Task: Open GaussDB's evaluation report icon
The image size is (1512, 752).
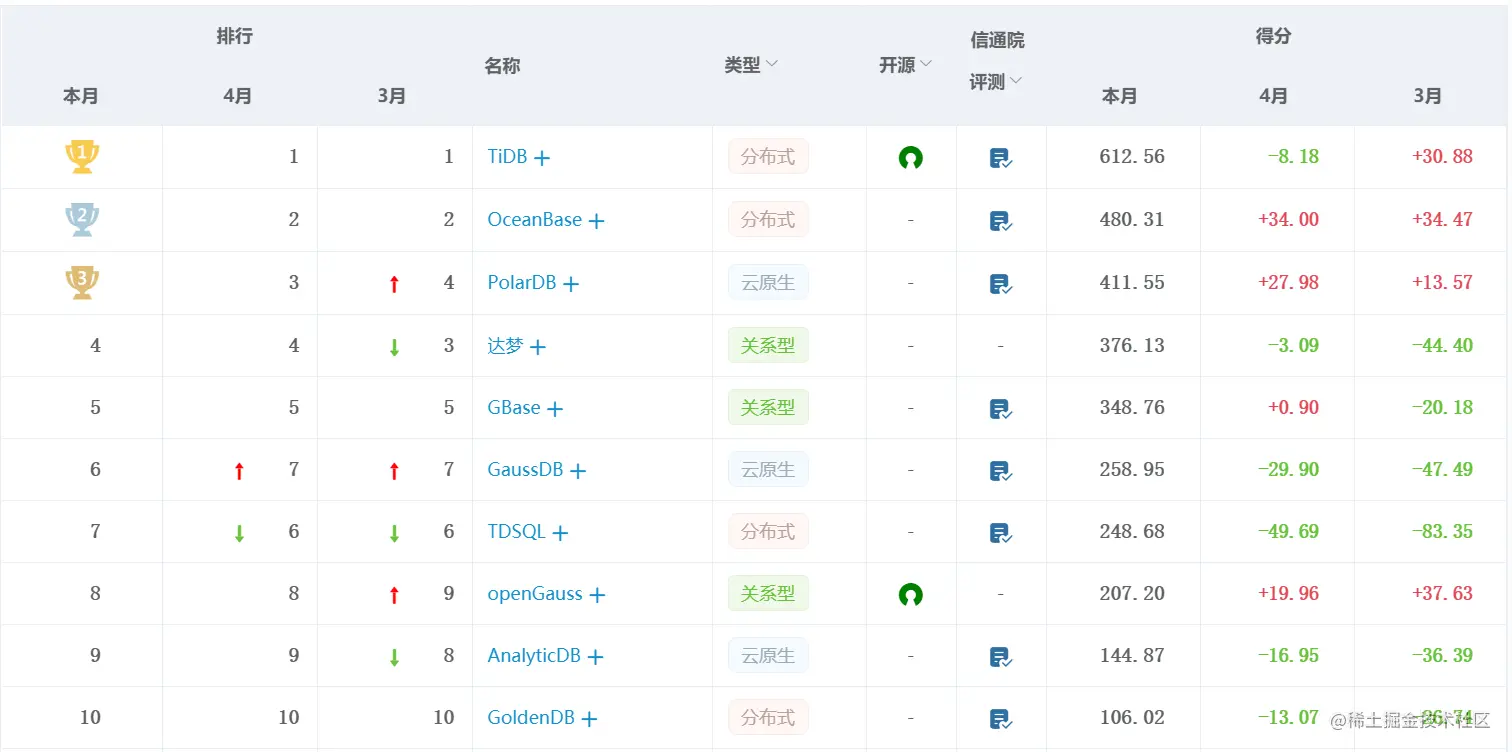Action: click(x=1001, y=470)
